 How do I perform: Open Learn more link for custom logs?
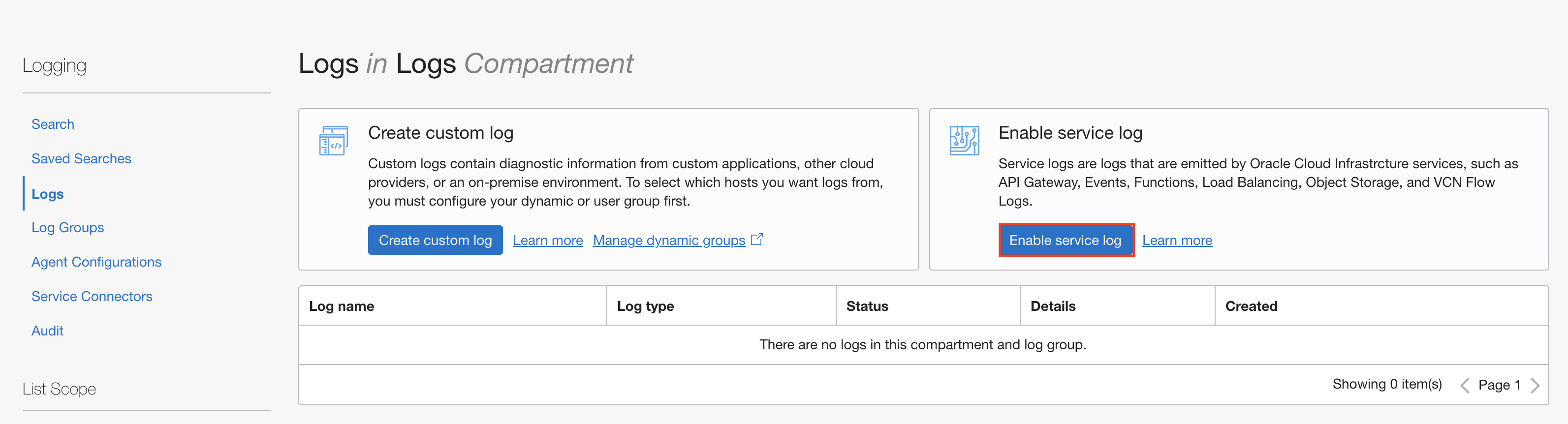[x=547, y=241]
